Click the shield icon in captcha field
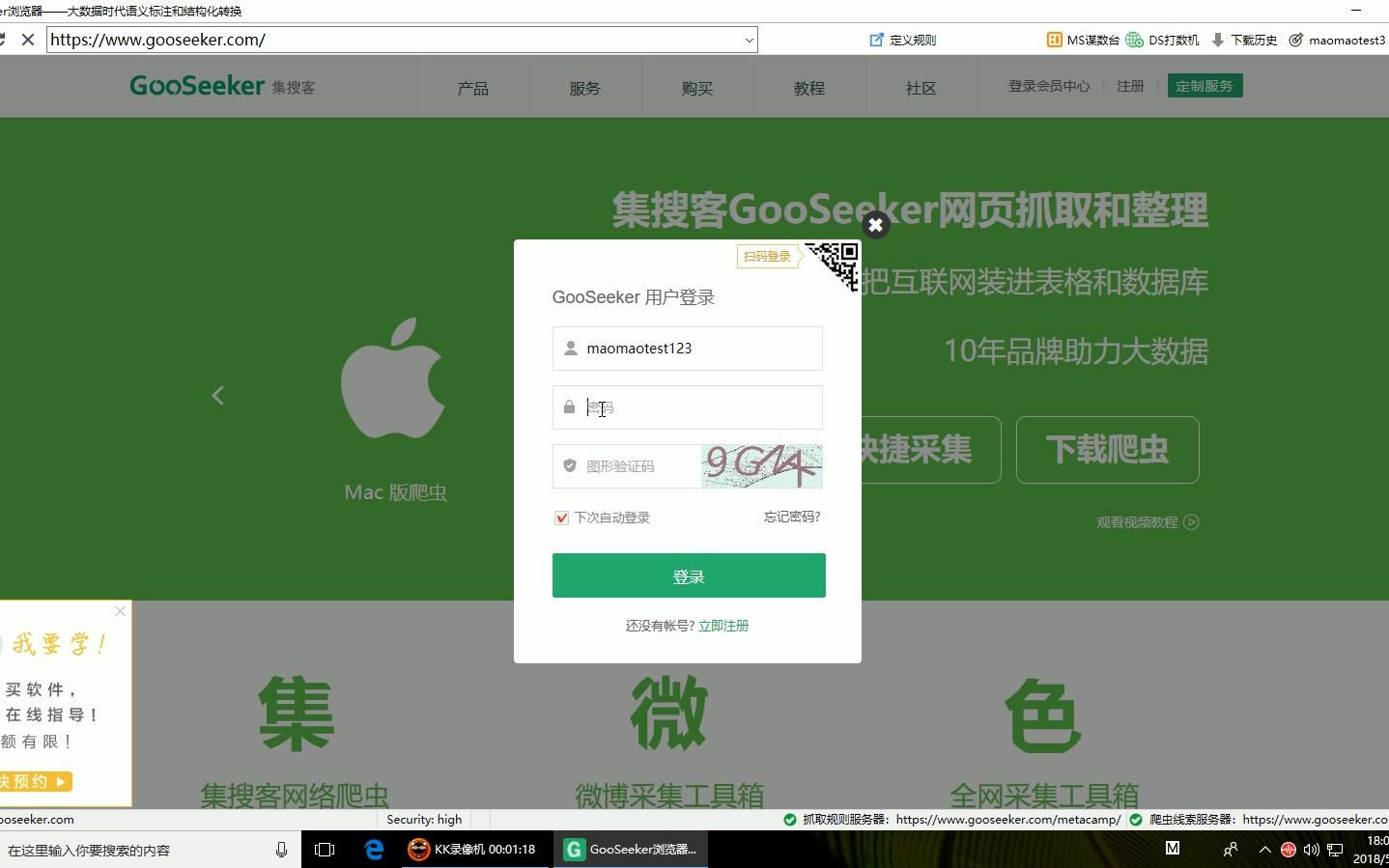This screenshot has height=868, width=1389. (570, 465)
